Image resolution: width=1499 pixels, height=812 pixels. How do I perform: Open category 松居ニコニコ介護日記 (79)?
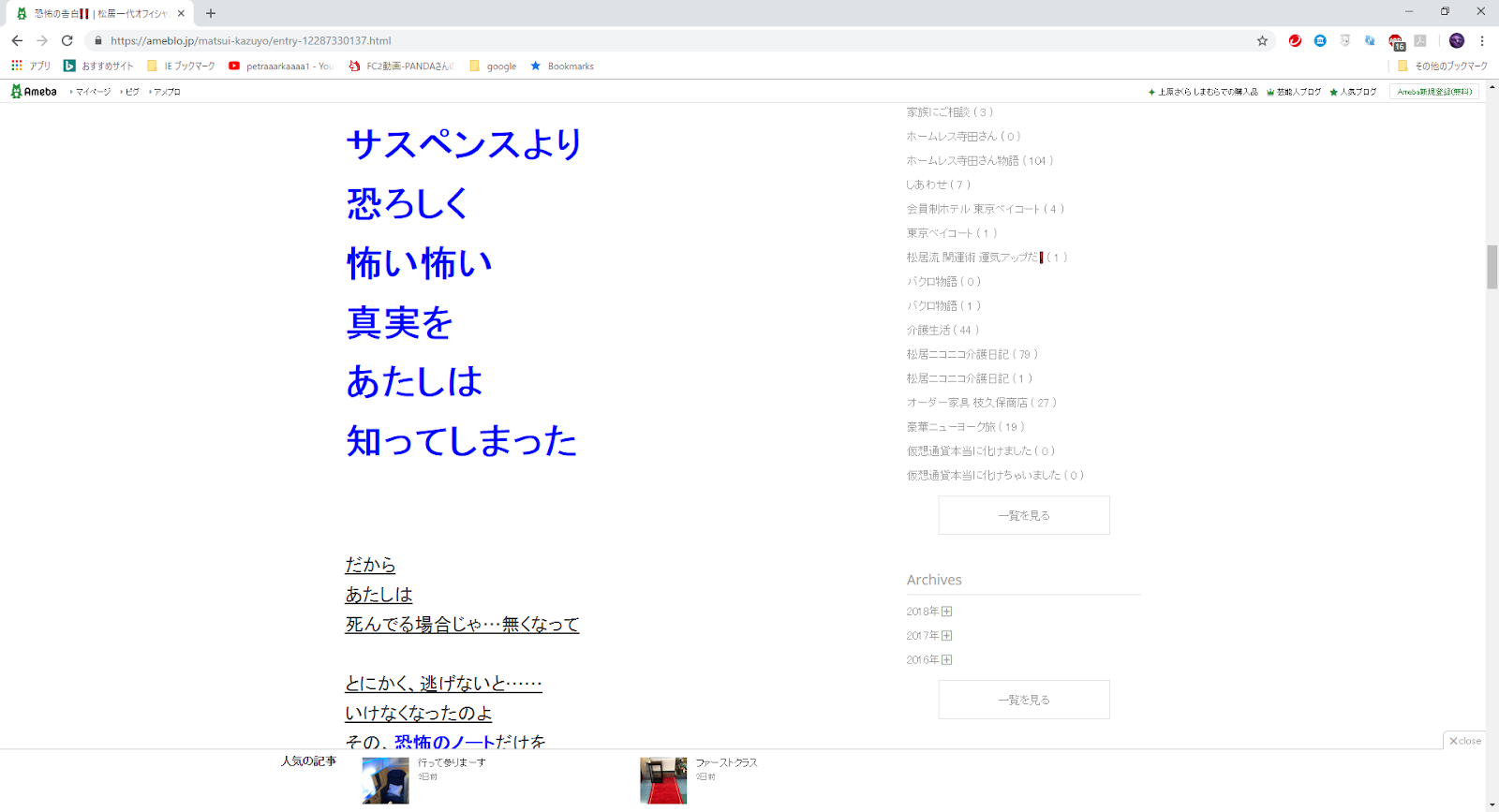(x=972, y=355)
